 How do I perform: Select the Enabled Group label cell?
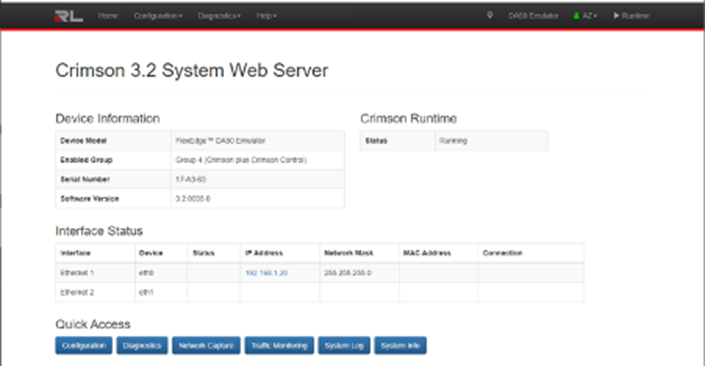tap(113, 160)
